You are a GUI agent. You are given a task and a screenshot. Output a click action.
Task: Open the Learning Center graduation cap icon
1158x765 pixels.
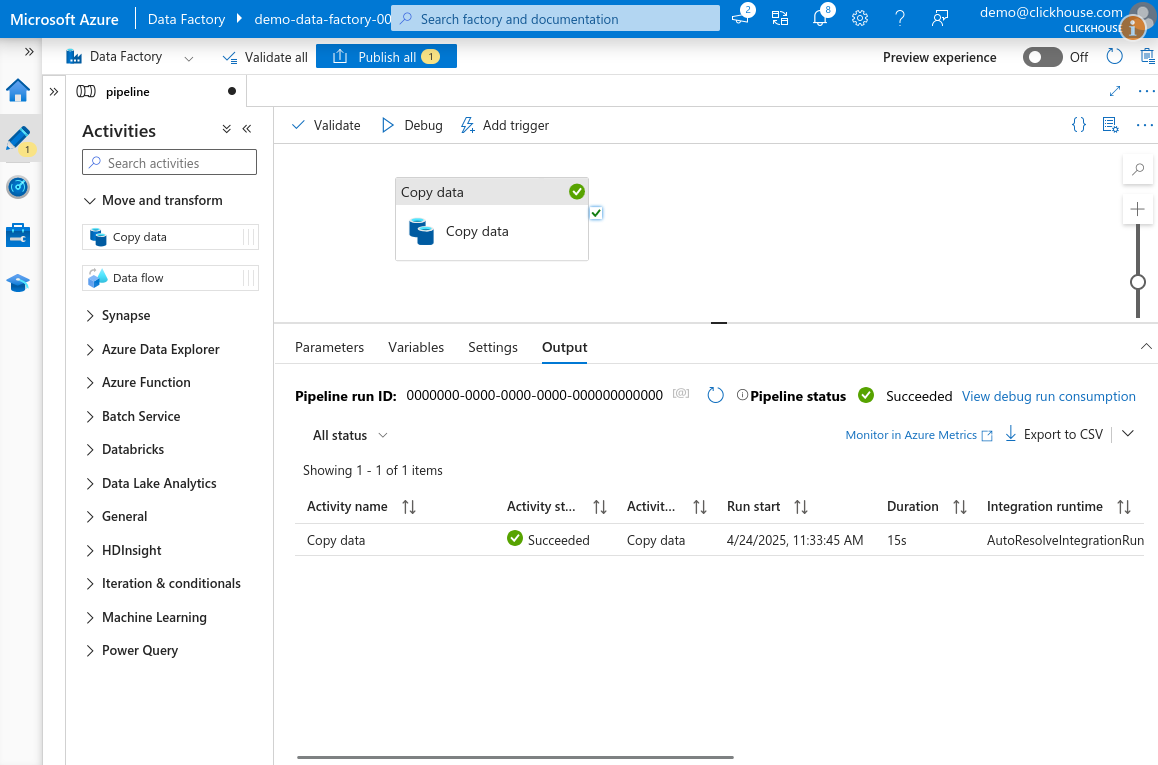click(x=18, y=283)
